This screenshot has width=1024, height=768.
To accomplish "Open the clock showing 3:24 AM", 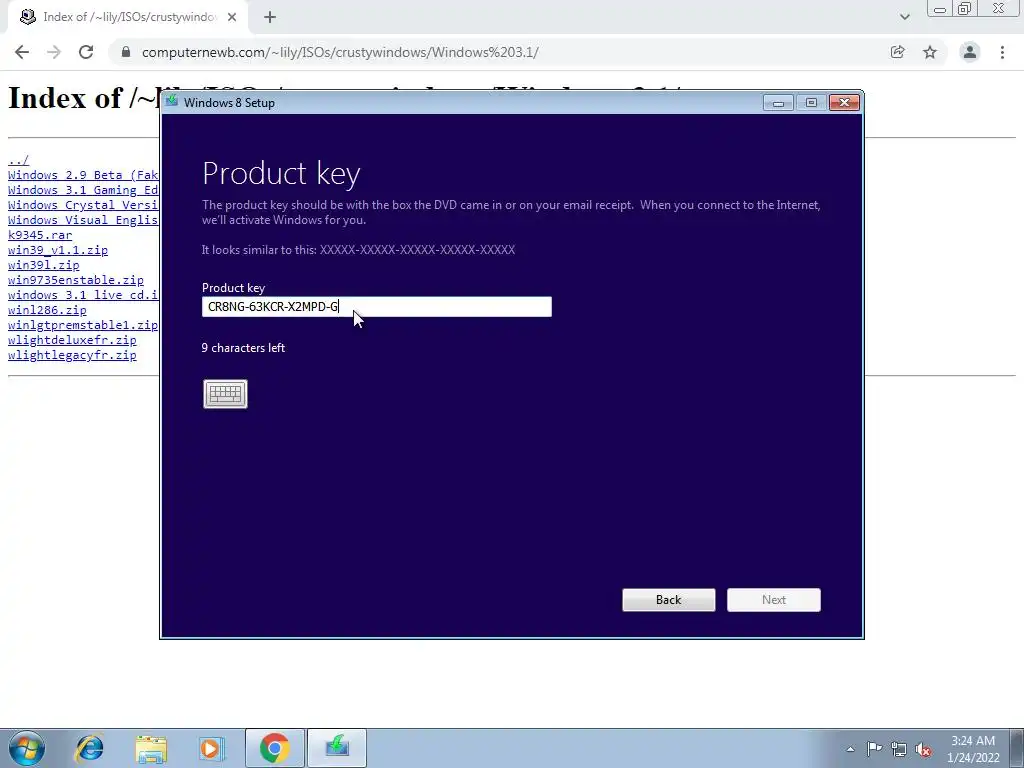I will [973, 749].
